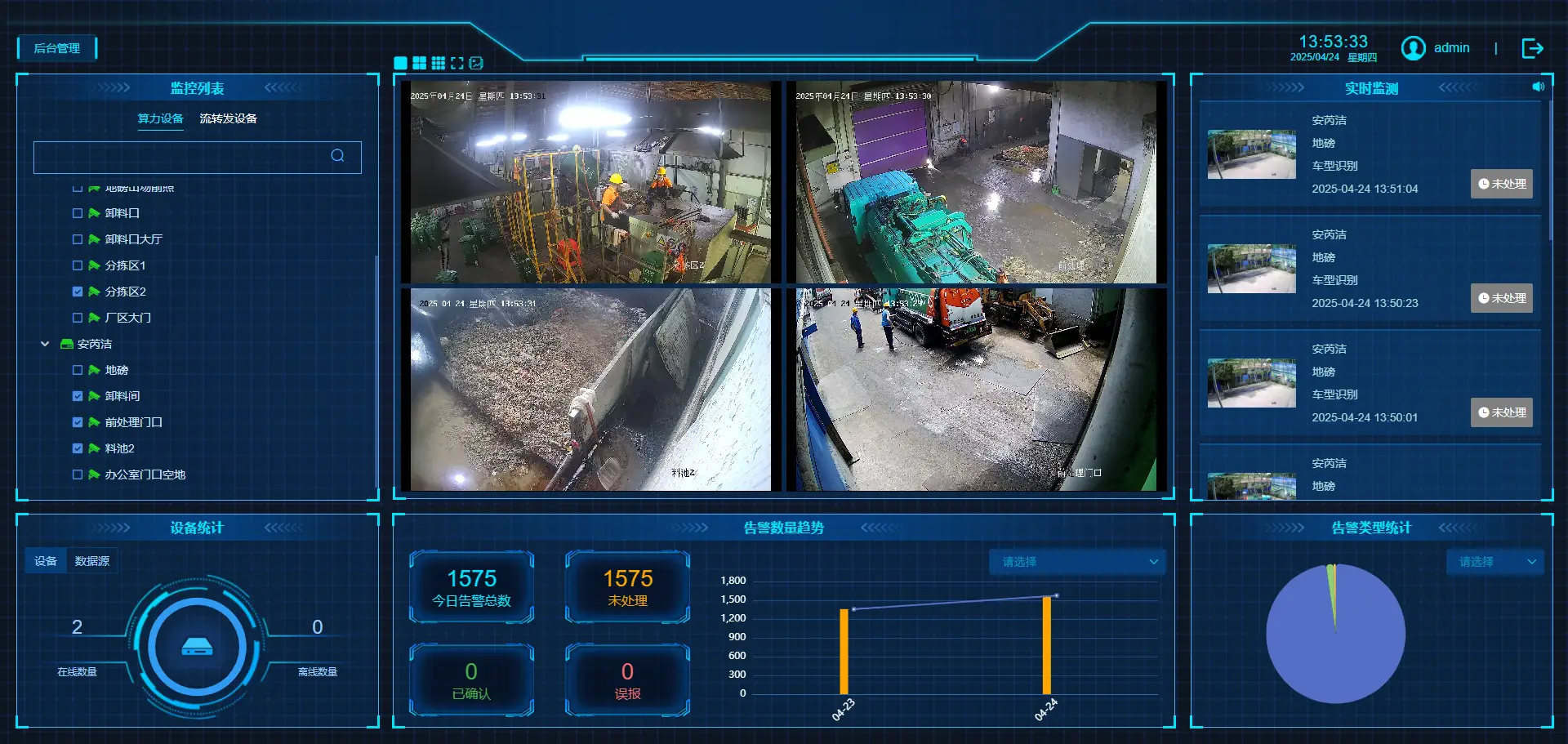The width and height of the screenshot is (1568, 744).
Task: Click the admin user avatar
Action: 1413,48
